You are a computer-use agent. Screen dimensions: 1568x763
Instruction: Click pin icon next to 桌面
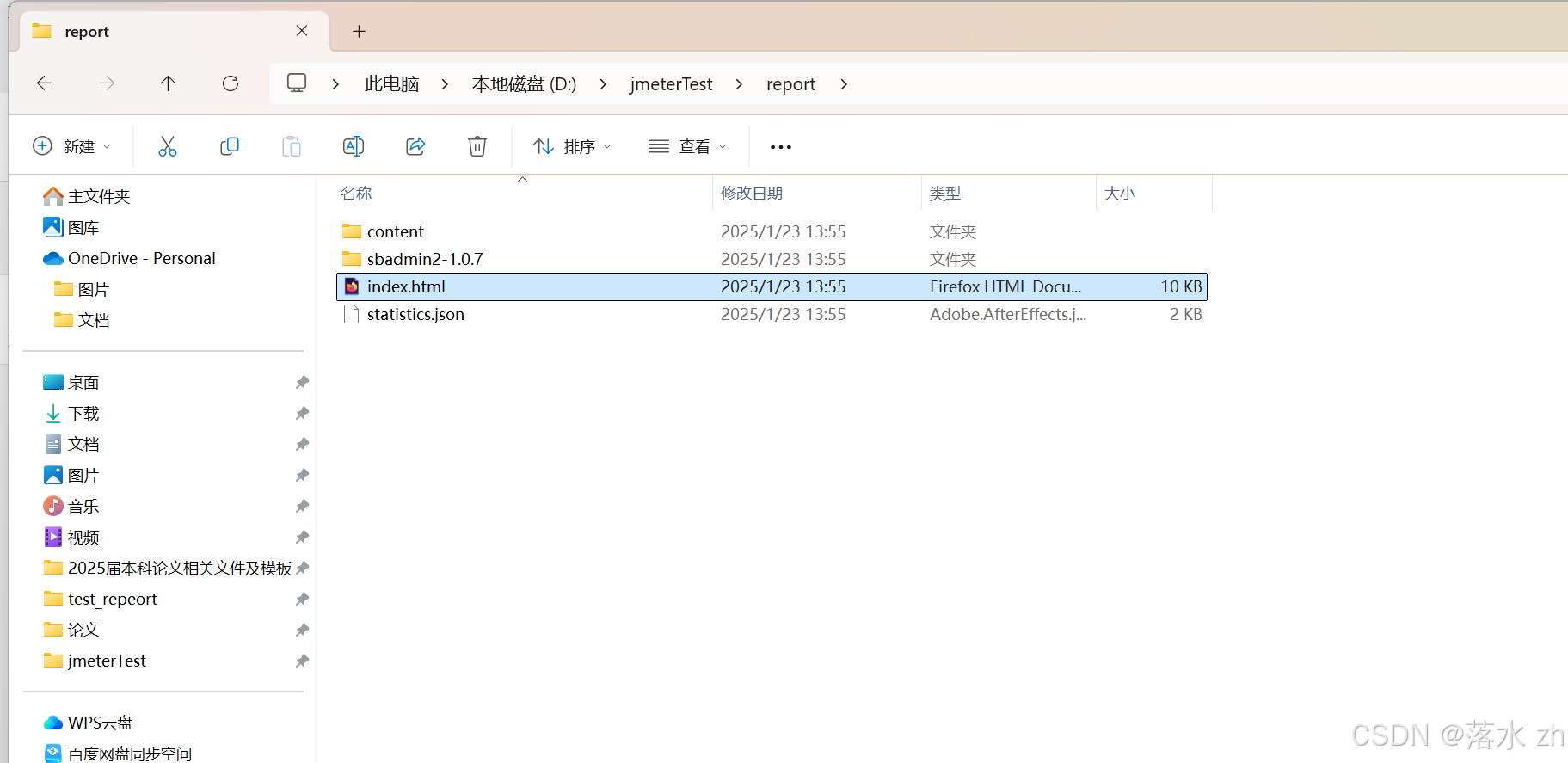(302, 383)
